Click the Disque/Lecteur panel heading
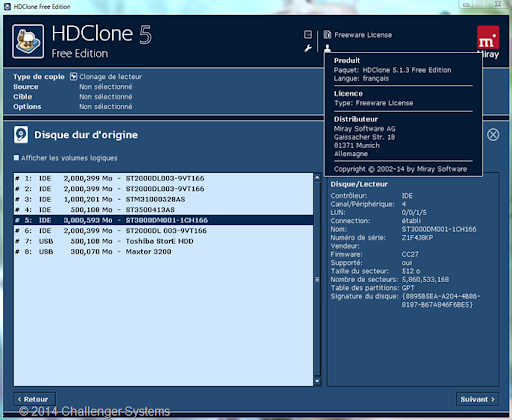 [359, 184]
